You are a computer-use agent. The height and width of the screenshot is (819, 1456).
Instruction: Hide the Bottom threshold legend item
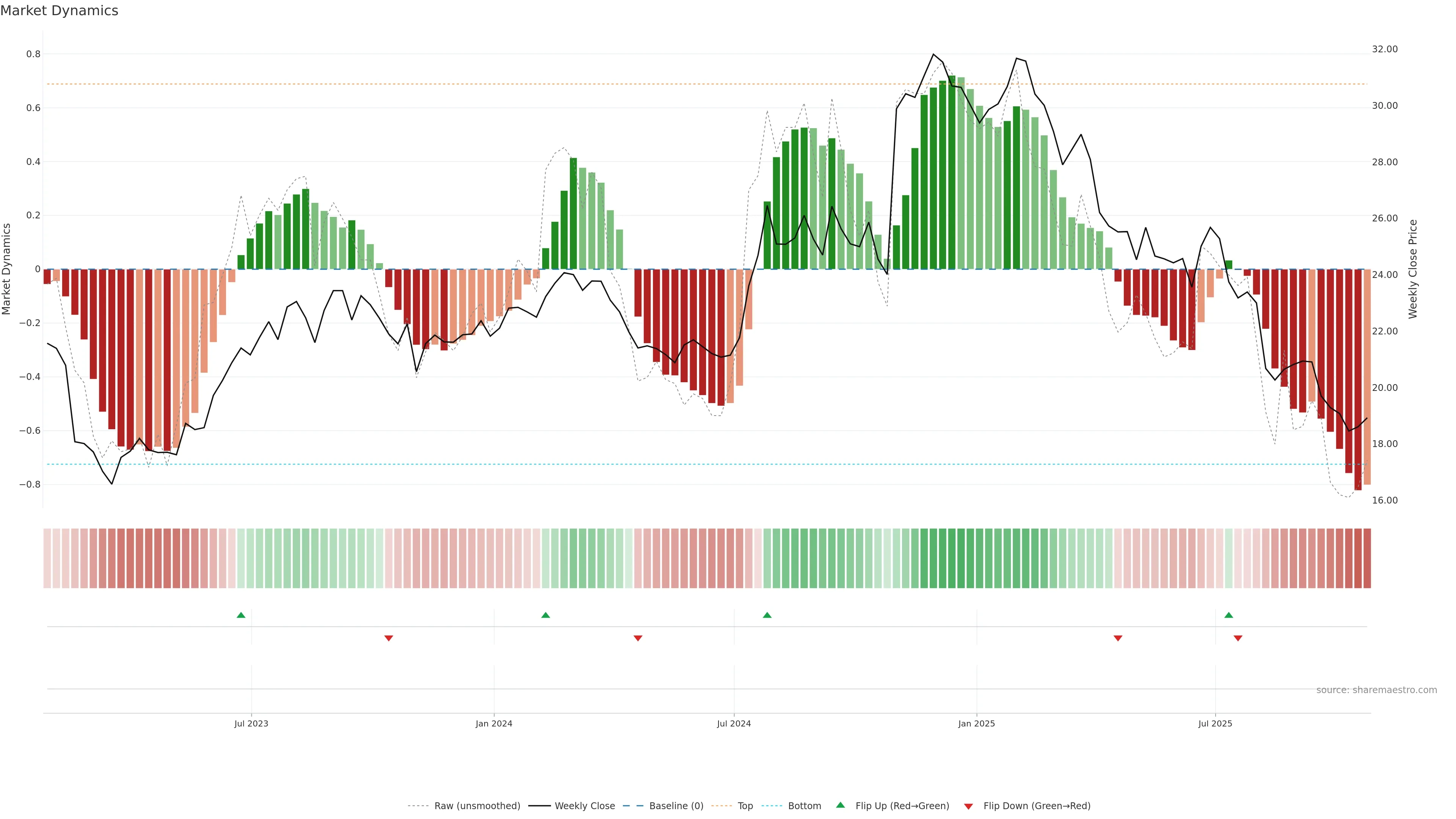(804, 806)
